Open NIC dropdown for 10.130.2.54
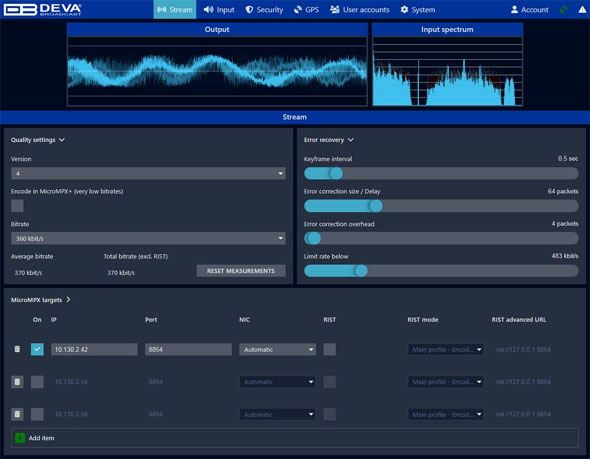The height and width of the screenshot is (459, 590). click(x=278, y=382)
